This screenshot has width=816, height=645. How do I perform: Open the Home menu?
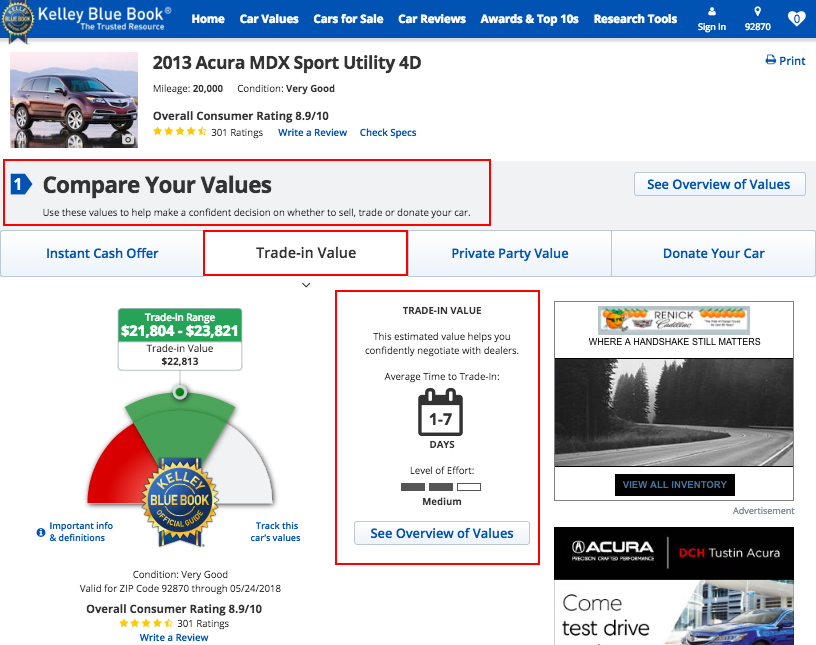(208, 19)
